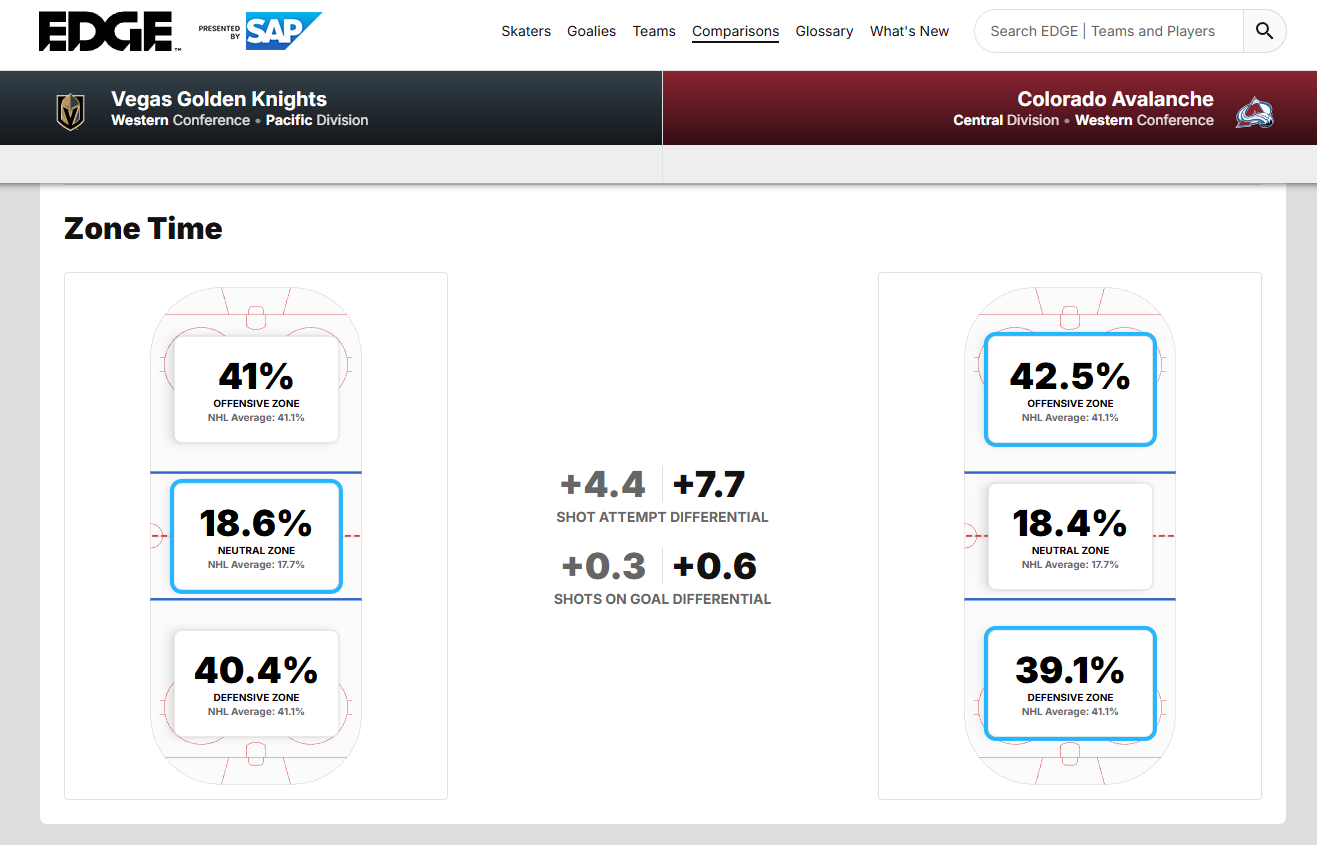Viewport: 1317px width, 845px height.
Task: Select Colorado 39.1% defensive zone card
Action: pos(1070,683)
